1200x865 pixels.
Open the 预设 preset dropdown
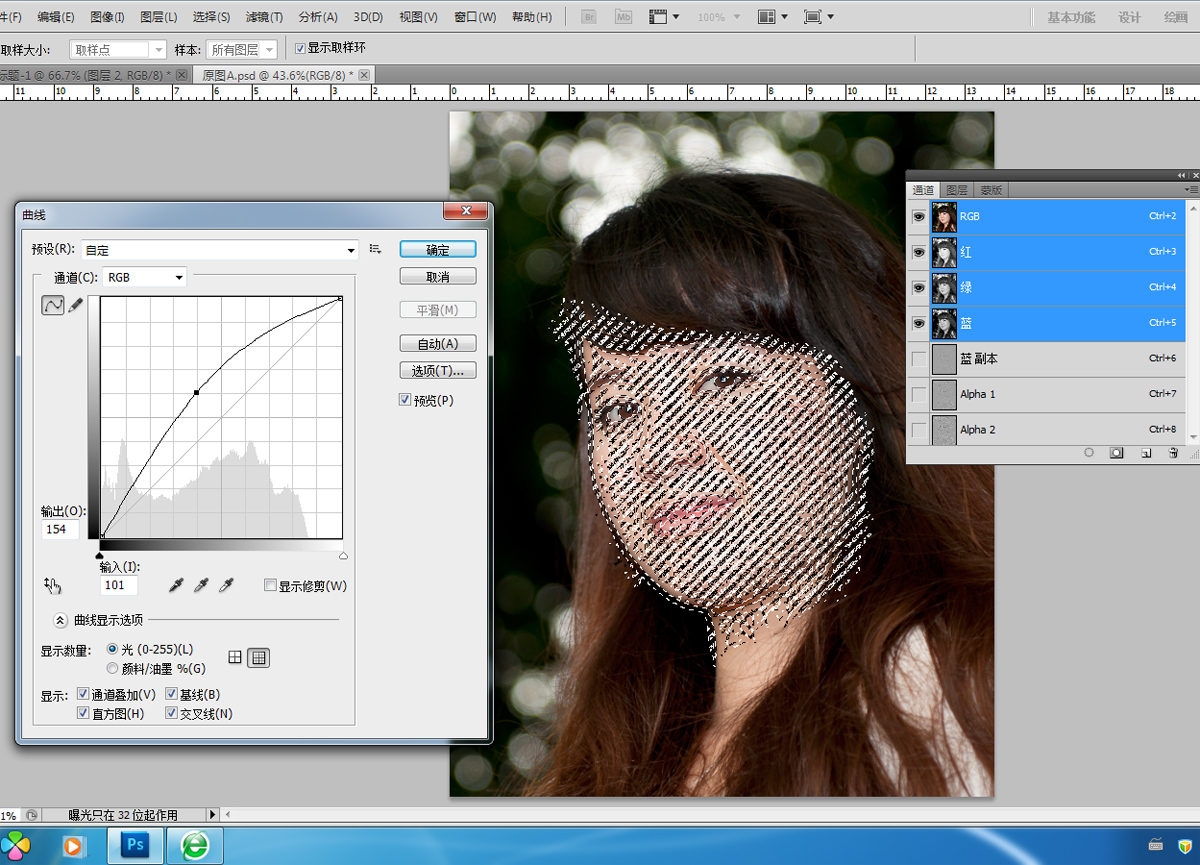220,250
